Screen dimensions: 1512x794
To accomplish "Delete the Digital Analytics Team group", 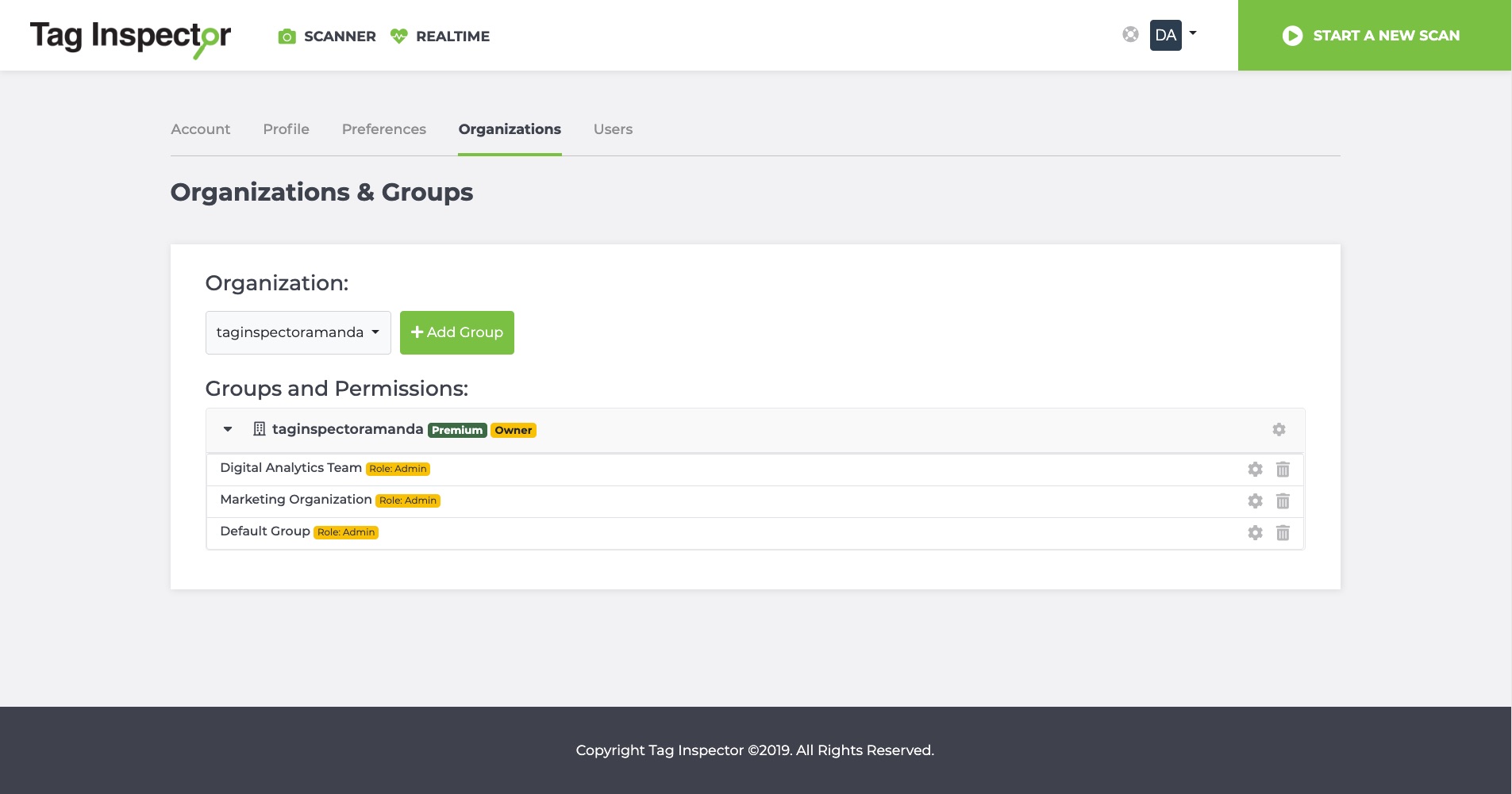I will 1283,470.
